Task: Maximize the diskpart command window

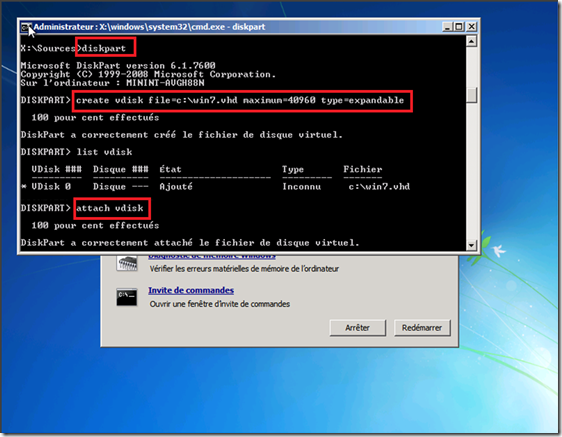Action: click(459, 27)
